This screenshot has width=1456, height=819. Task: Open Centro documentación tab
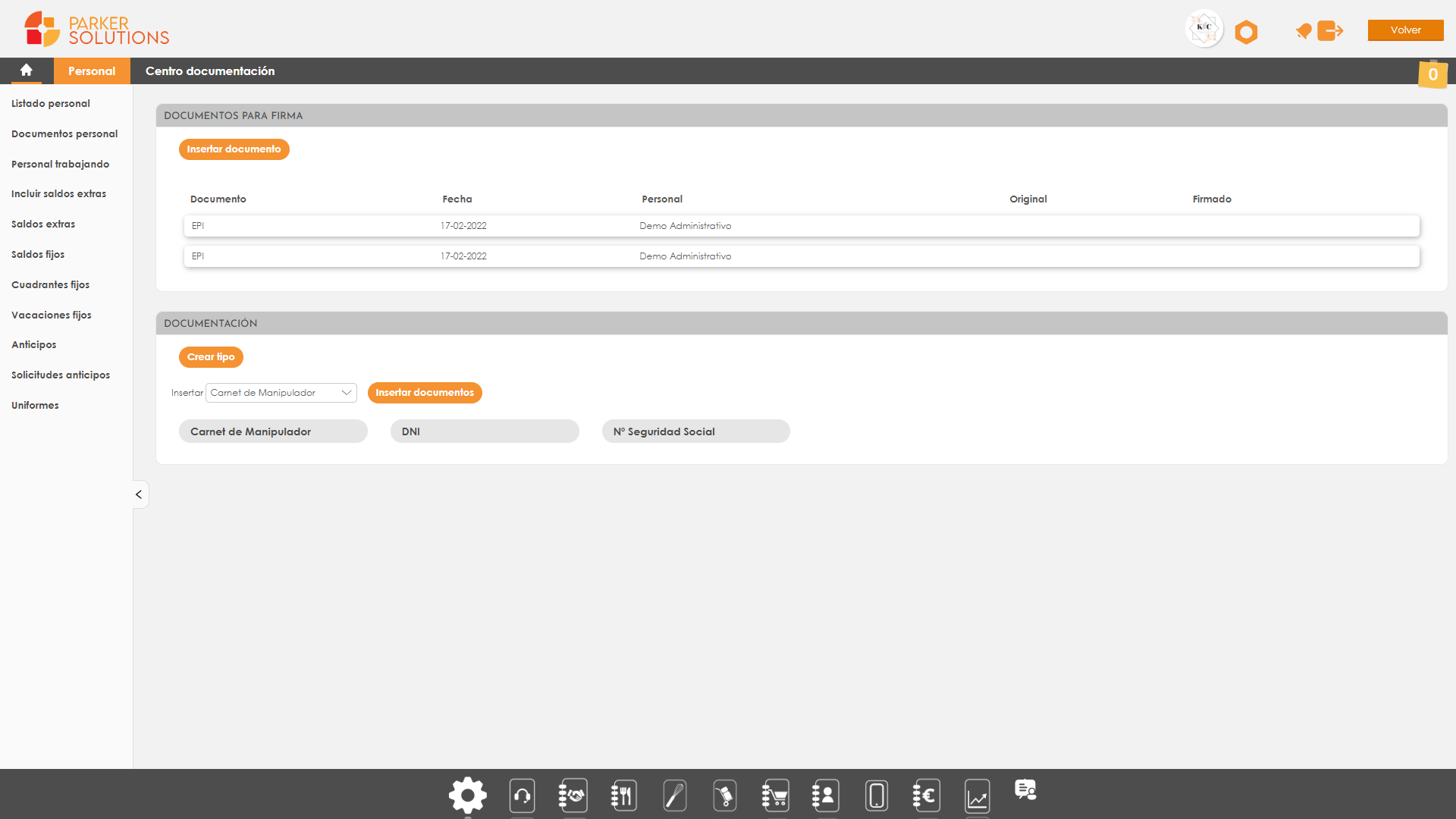coord(209,71)
